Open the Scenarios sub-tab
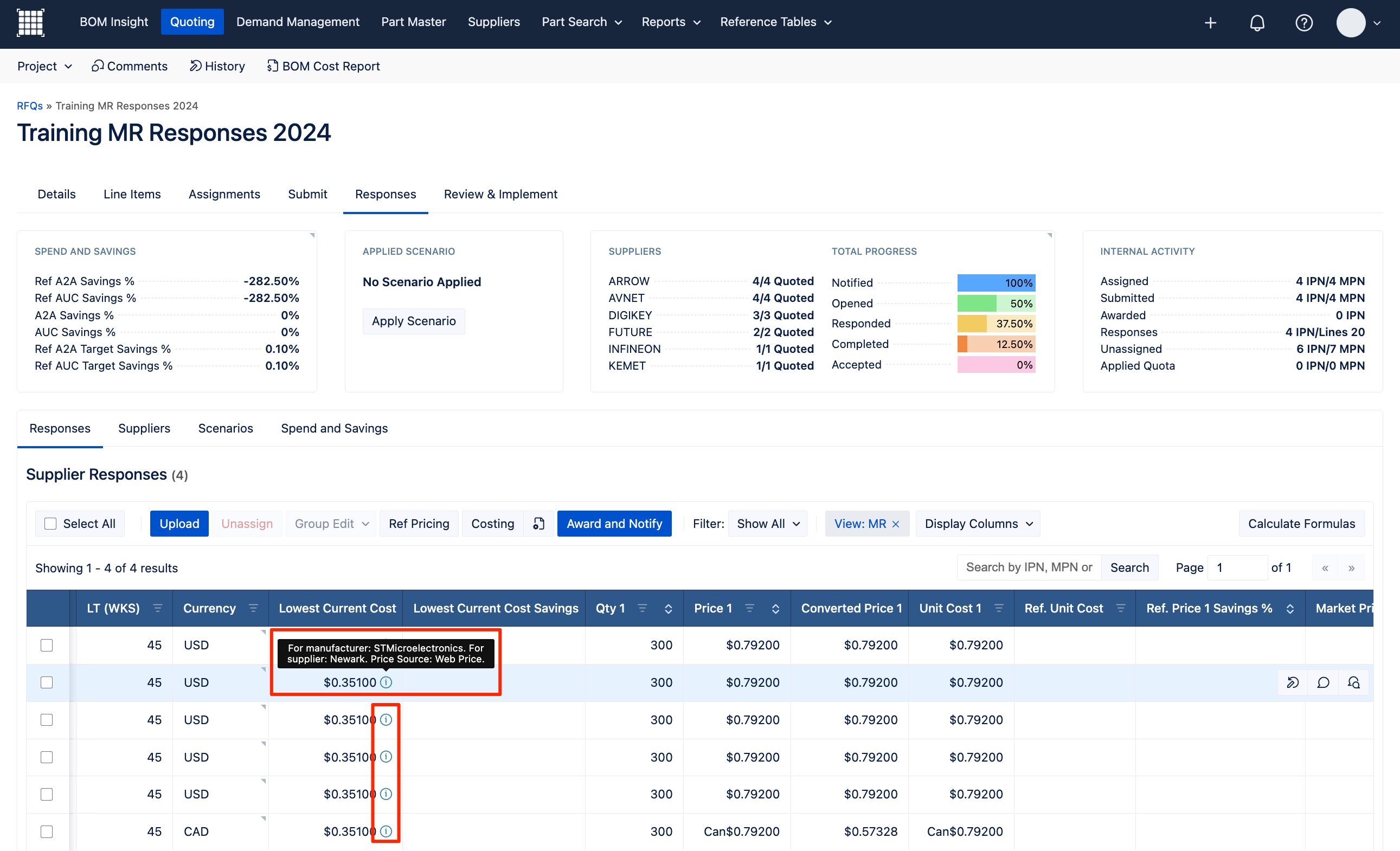 click(x=226, y=428)
